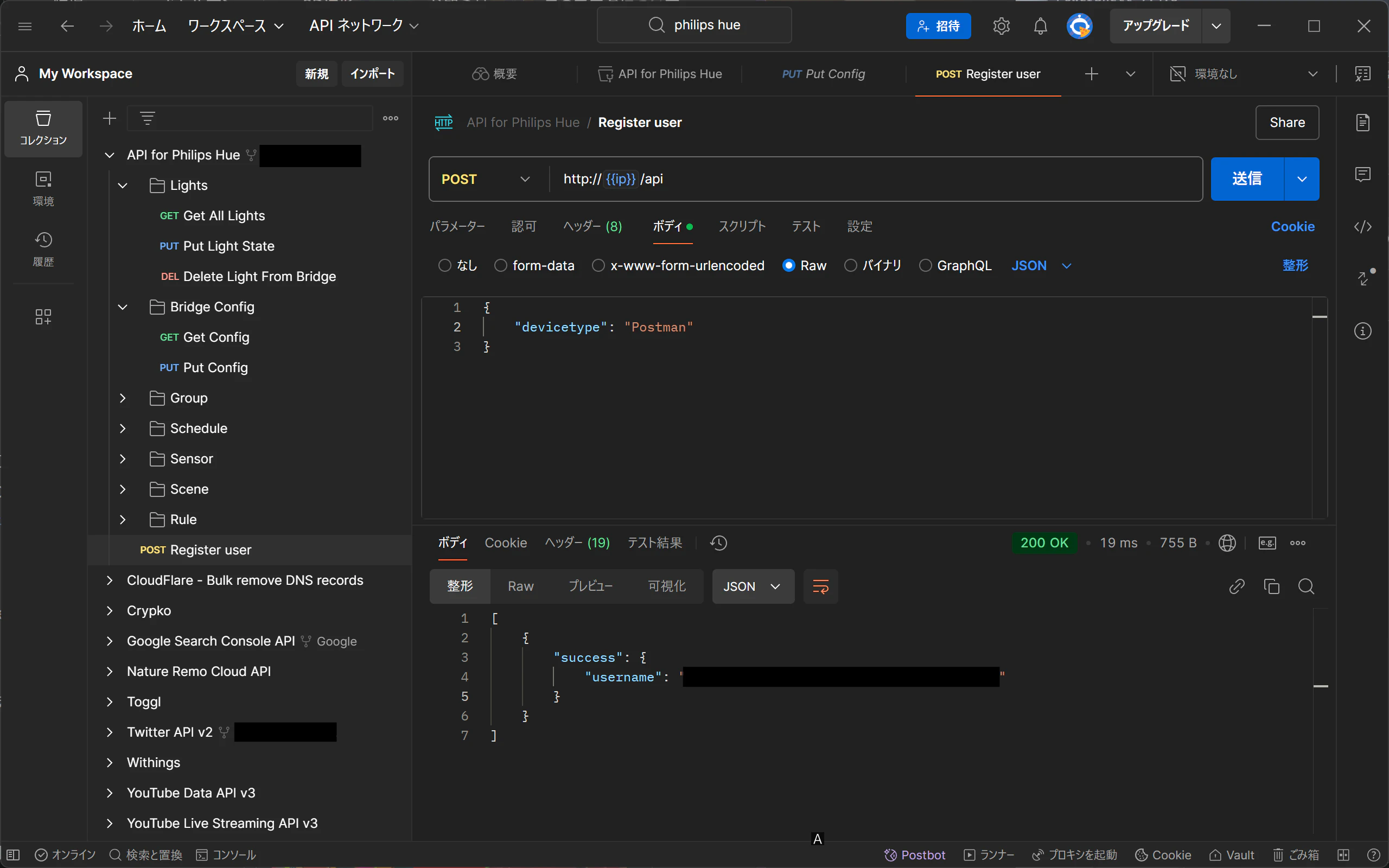Switch to the PUT Put Config tab
The height and width of the screenshot is (868, 1389).
click(x=824, y=74)
